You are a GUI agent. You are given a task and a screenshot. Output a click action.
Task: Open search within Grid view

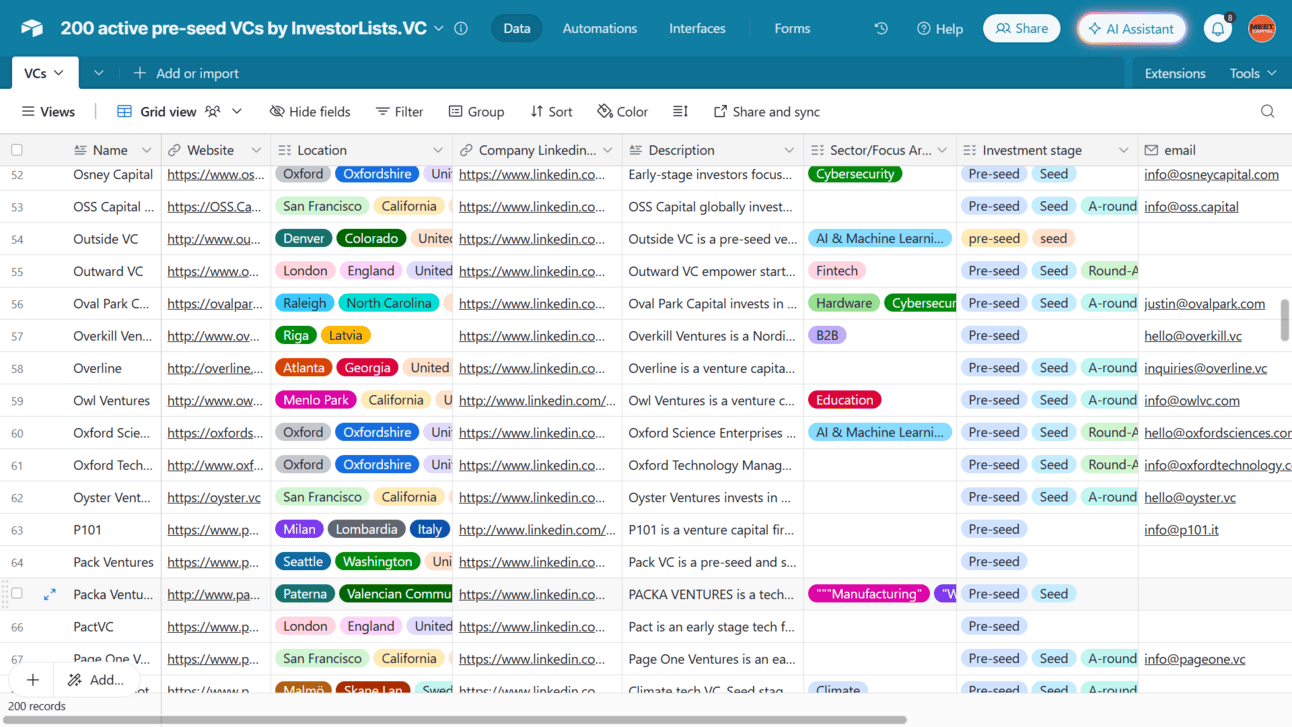(x=1267, y=111)
